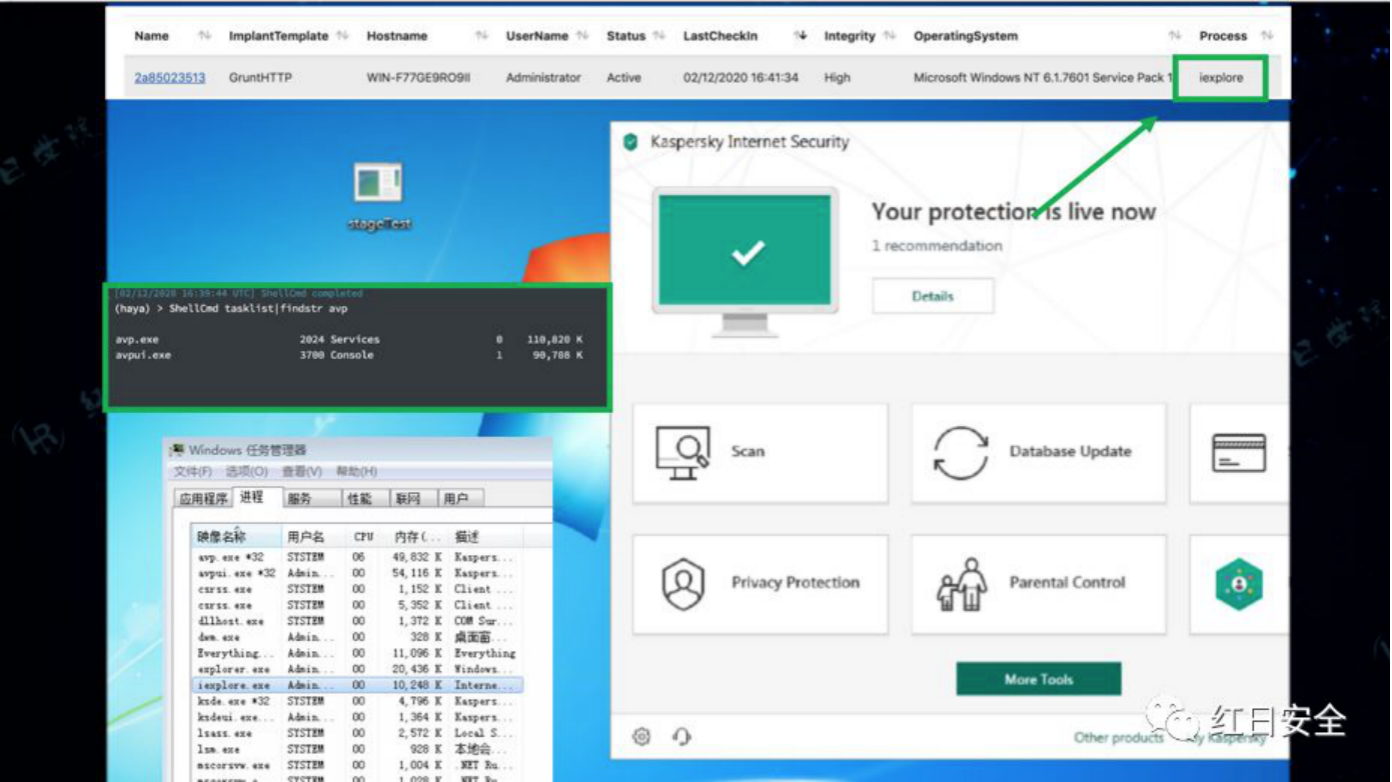Select the dllhost.exe process row
1392x782 pixels.
(x=357, y=621)
